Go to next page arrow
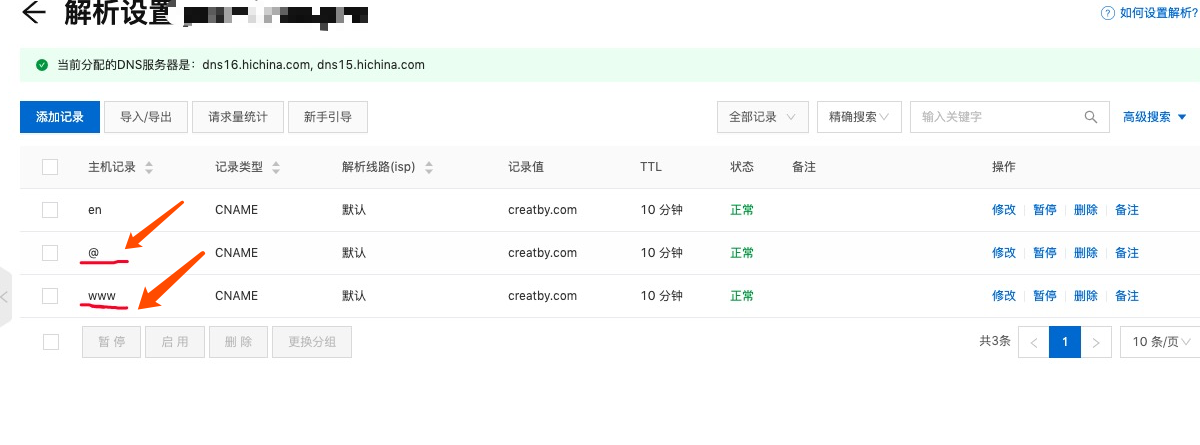This screenshot has width=1200, height=445. [x=1097, y=342]
